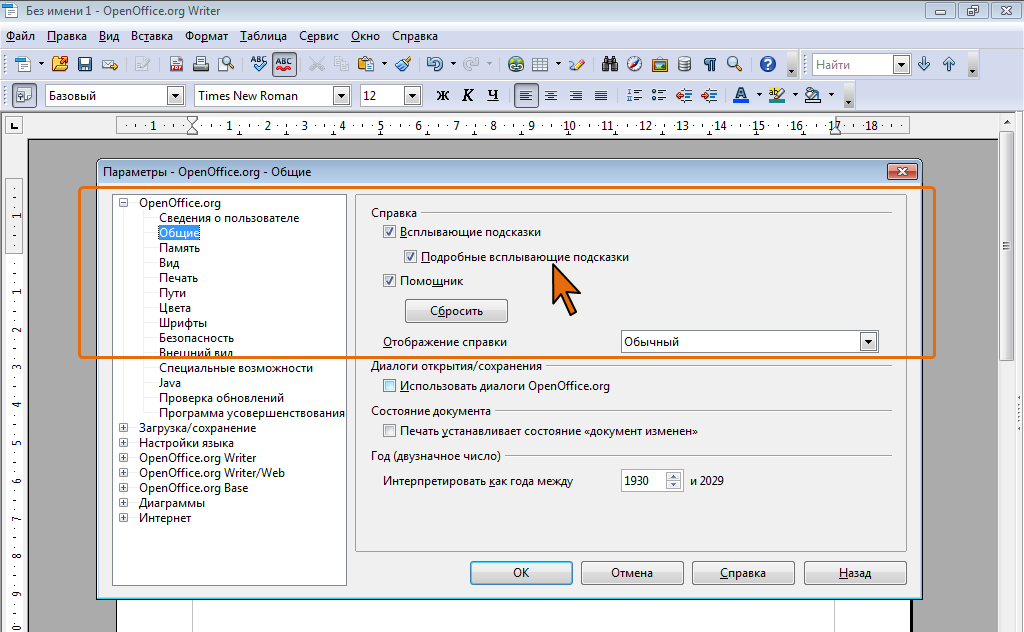Enable Использовать диалоги OpenOffice.org checkbox
The width and height of the screenshot is (1024, 632).
tap(389, 386)
